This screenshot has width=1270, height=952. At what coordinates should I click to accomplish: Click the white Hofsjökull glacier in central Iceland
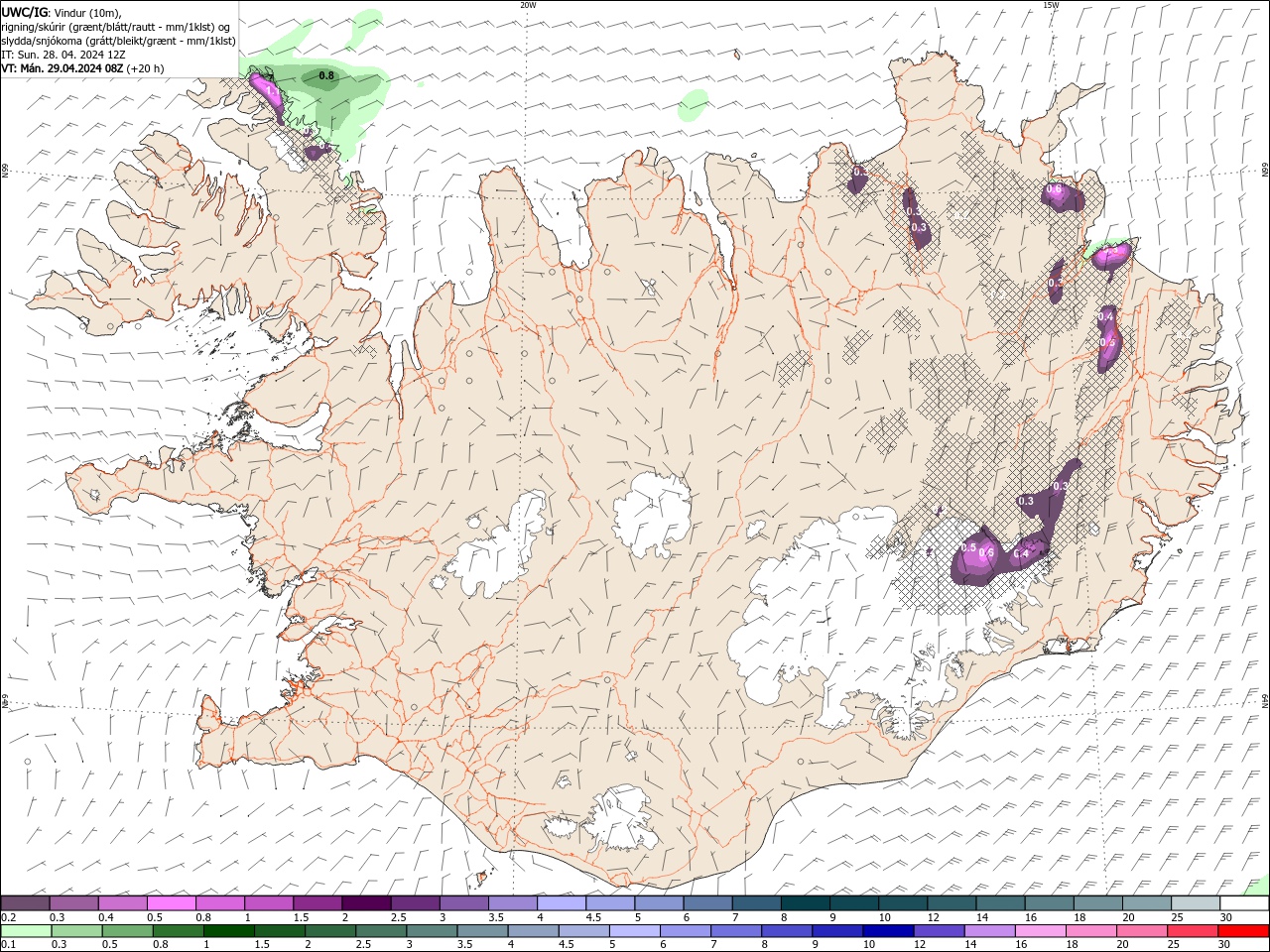point(652,515)
